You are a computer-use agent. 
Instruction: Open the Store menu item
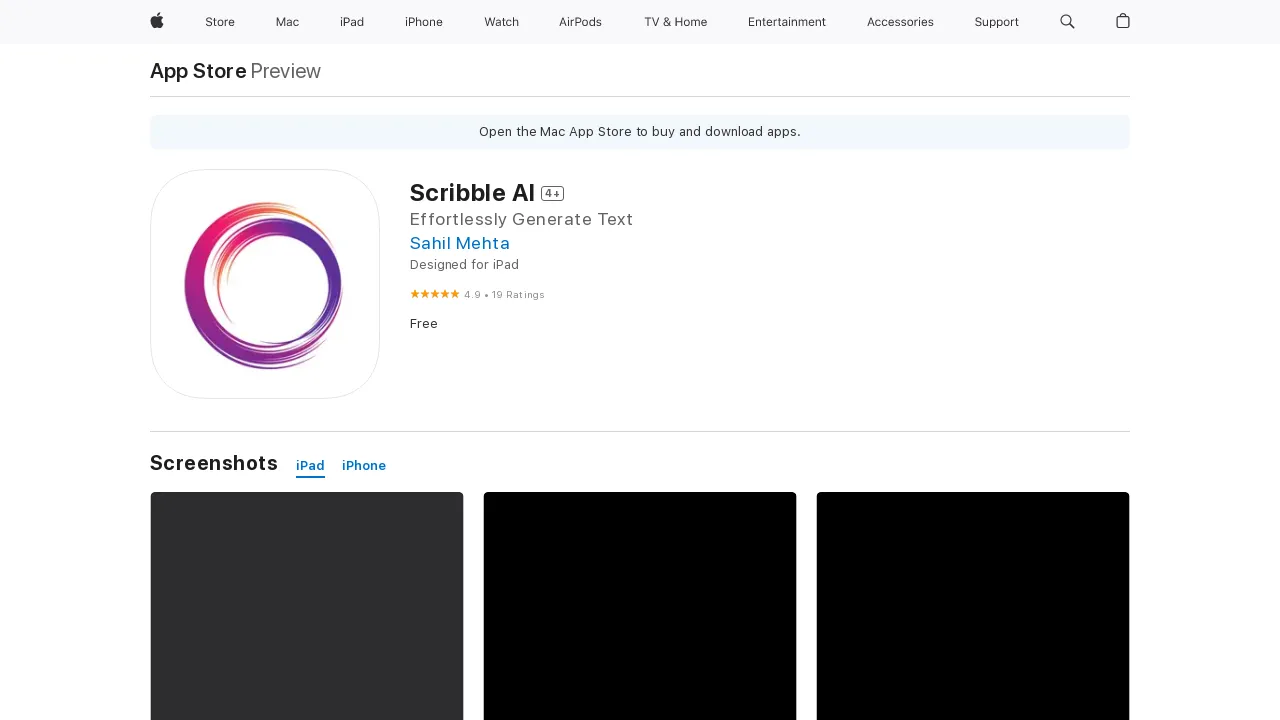coord(220,22)
